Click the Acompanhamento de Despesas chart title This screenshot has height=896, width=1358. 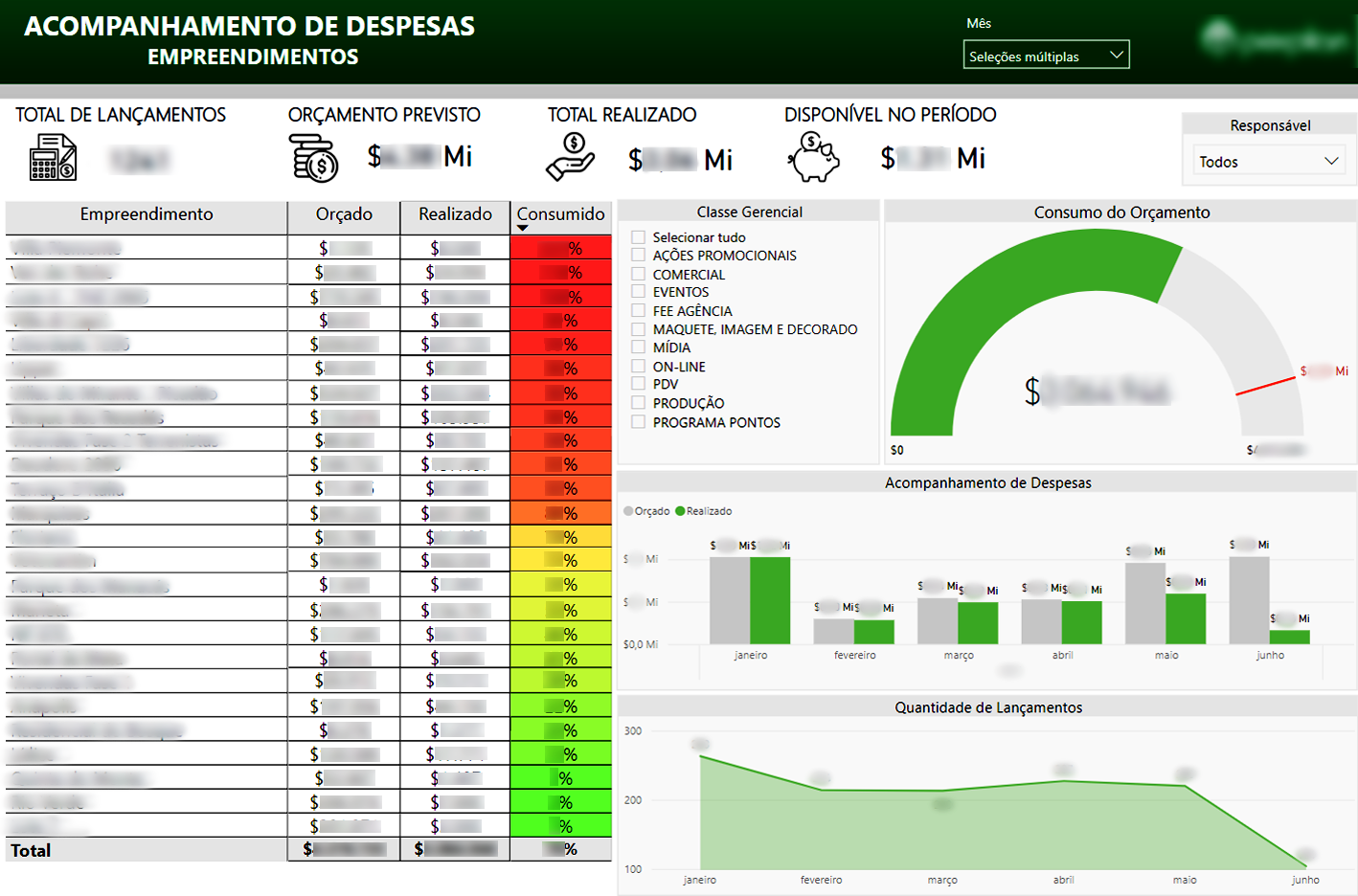pyautogui.click(x=988, y=483)
